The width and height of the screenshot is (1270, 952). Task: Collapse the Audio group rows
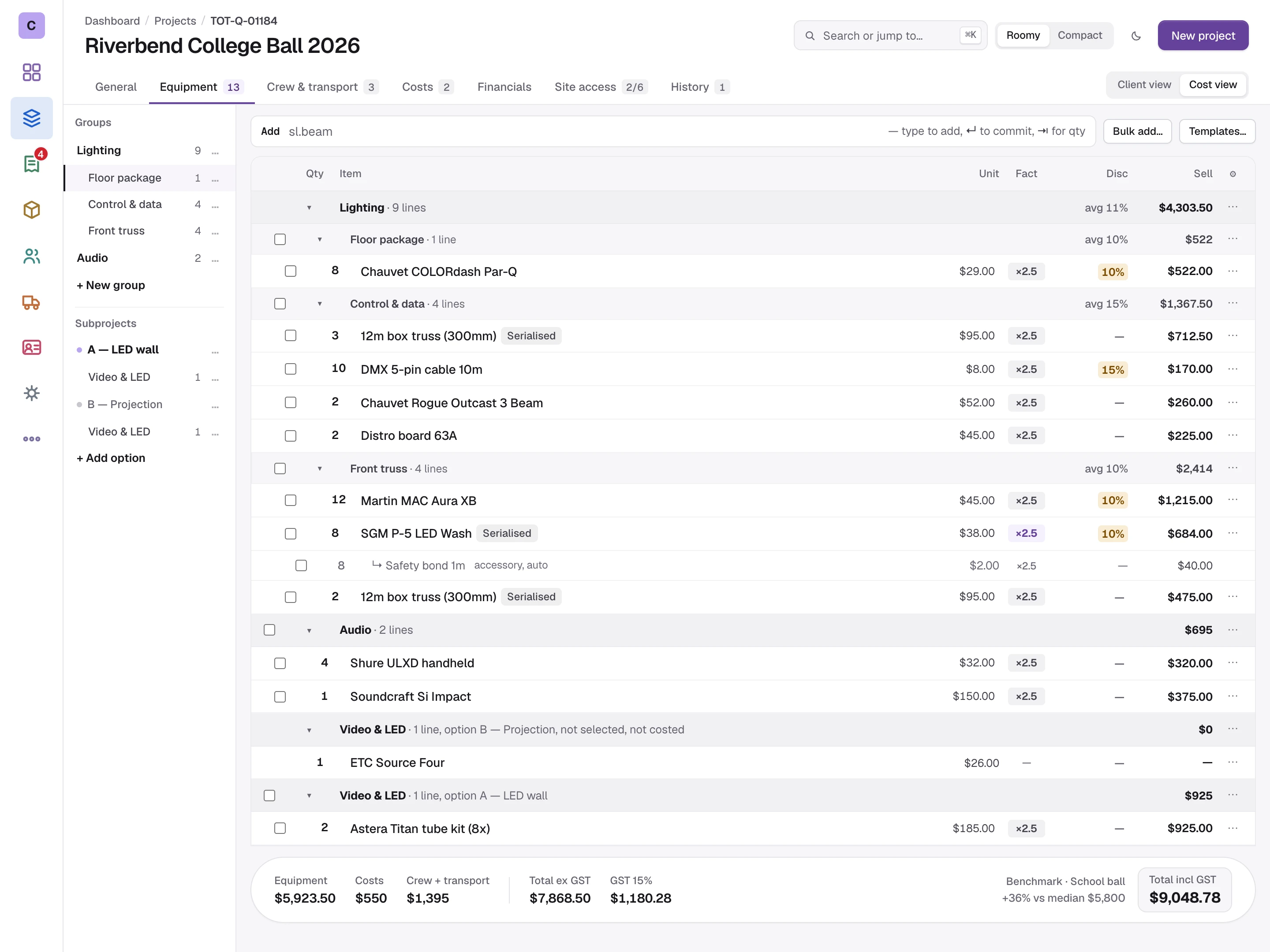click(309, 631)
